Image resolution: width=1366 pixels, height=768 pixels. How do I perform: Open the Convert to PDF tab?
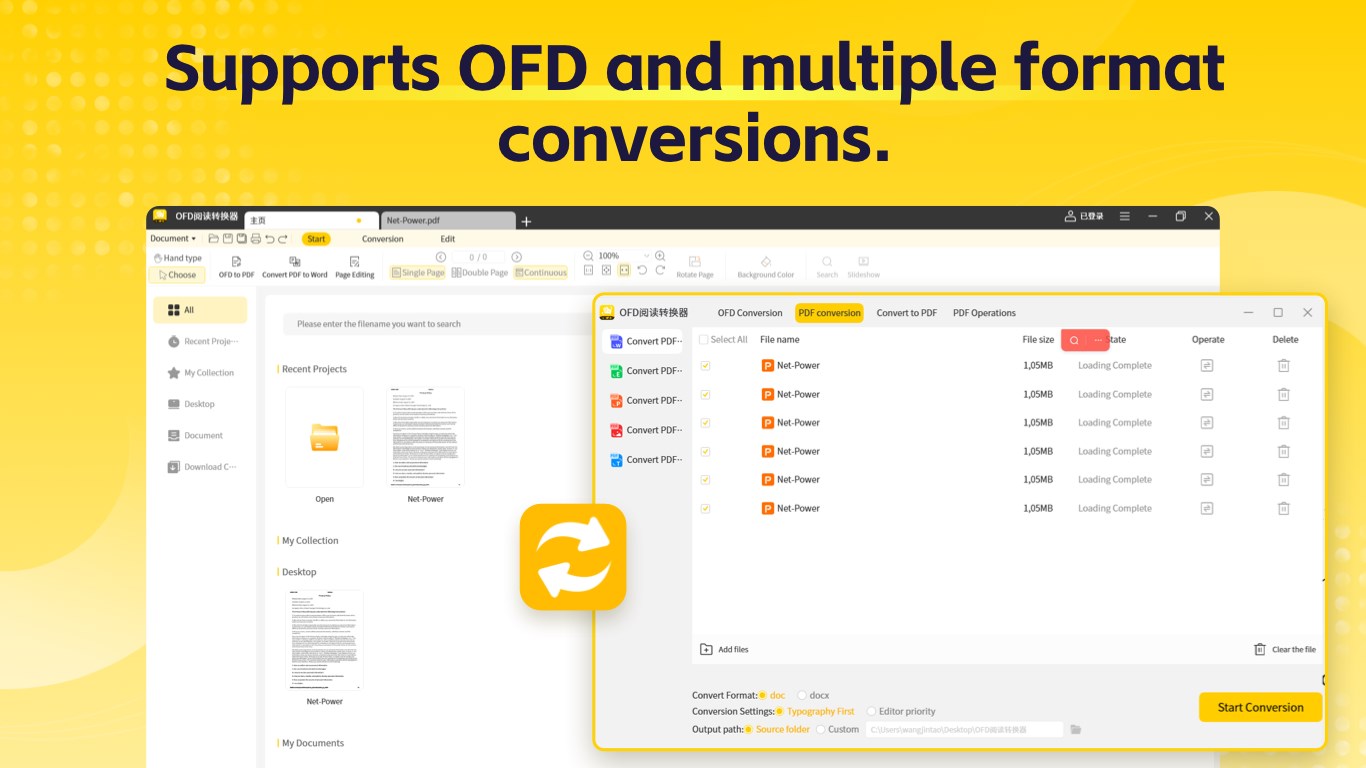(x=907, y=313)
